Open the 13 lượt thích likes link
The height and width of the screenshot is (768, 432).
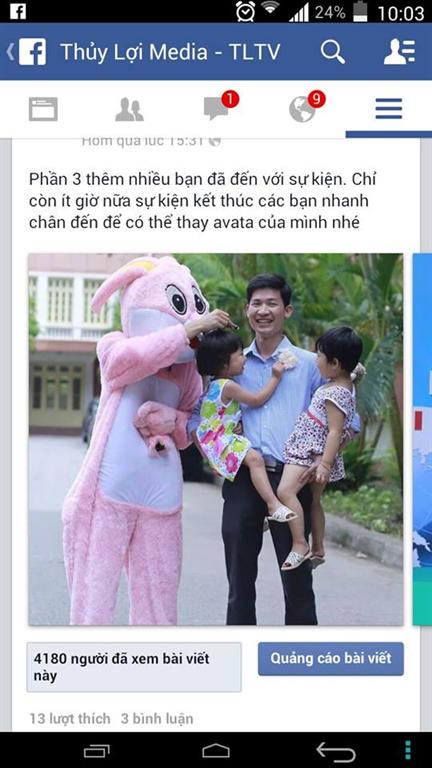(x=70, y=719)
